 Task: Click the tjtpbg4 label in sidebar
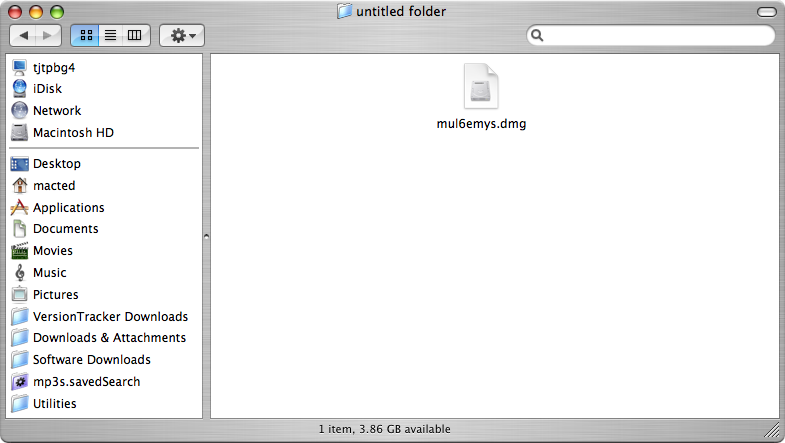tap(54, 68)
